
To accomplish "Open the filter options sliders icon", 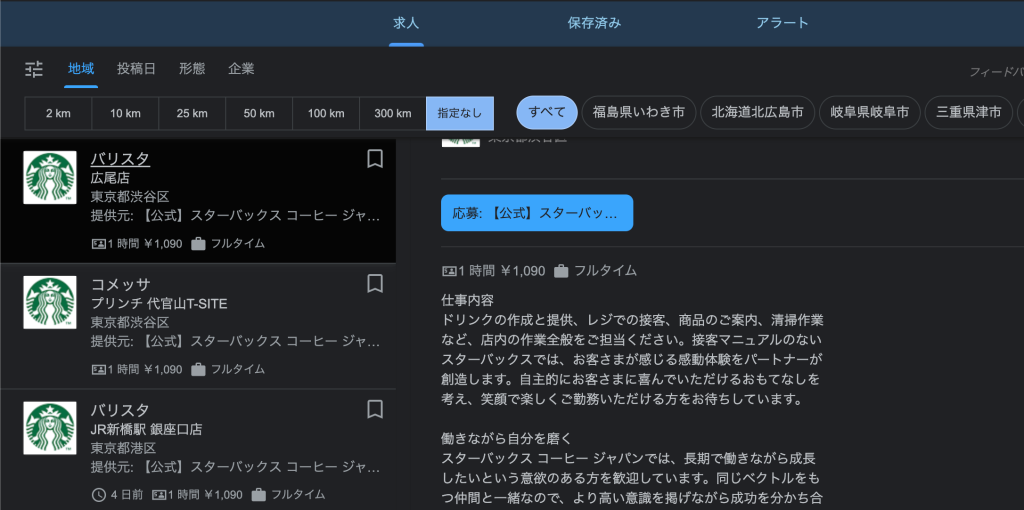I will point(34,69).
